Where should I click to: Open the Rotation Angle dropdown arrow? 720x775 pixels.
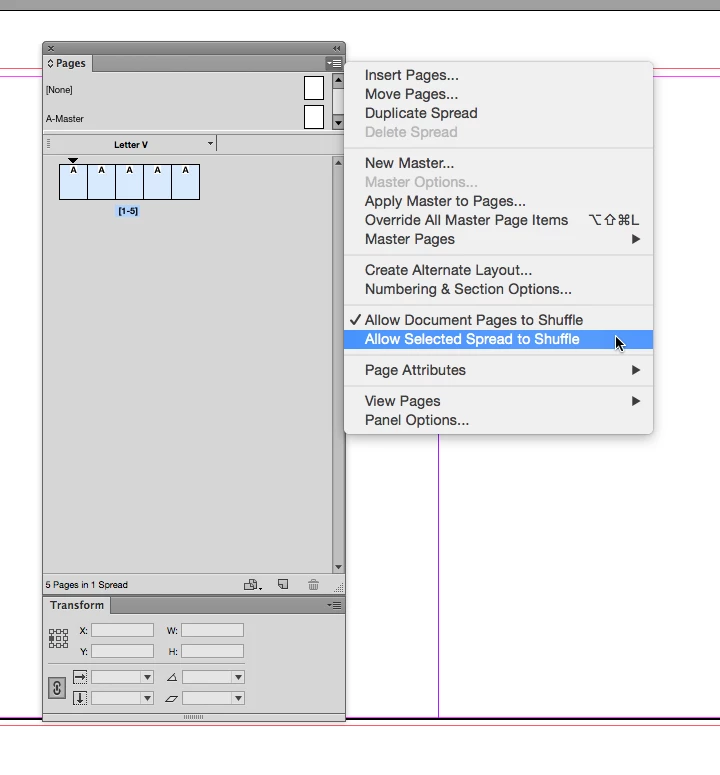point(238,677)
